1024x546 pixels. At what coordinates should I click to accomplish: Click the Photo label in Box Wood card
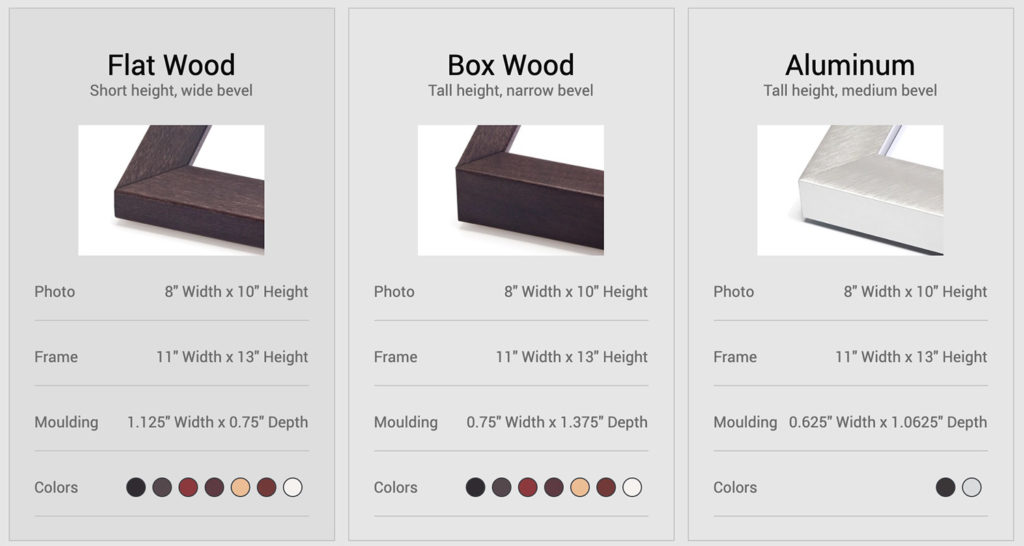pos(394,292)
